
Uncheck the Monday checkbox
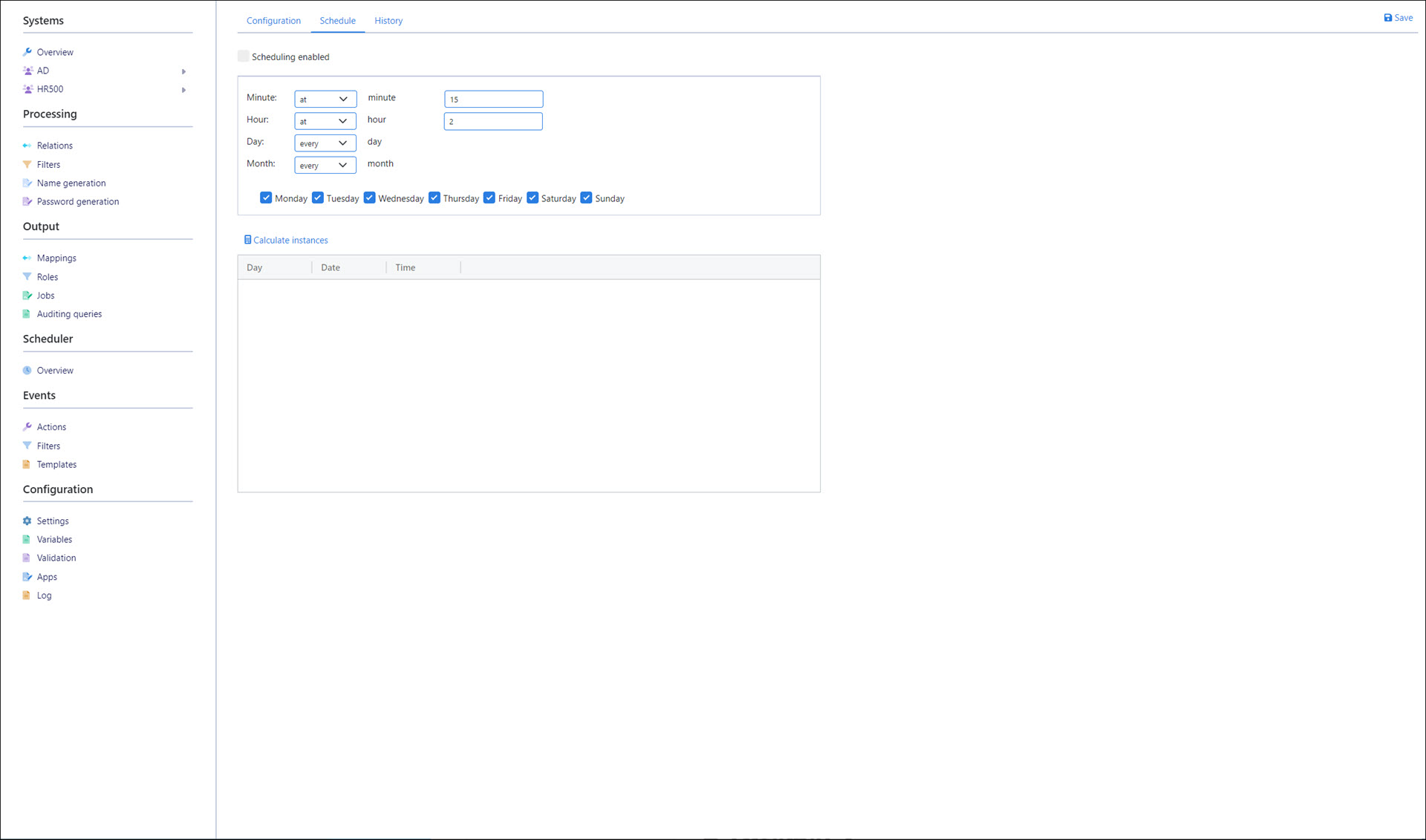click(x=266, y=198)
